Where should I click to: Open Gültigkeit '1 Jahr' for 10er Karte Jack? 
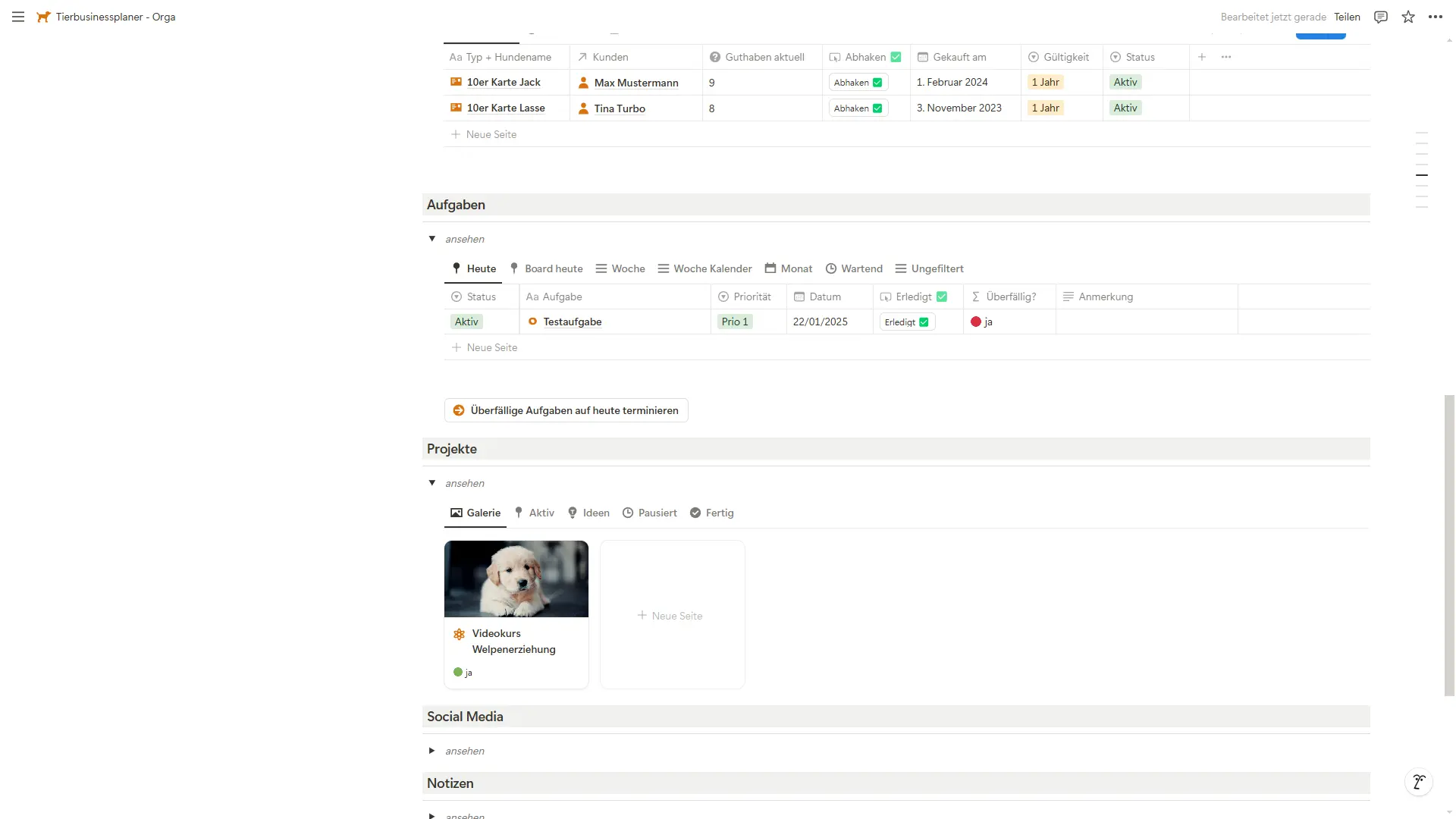1045,82
